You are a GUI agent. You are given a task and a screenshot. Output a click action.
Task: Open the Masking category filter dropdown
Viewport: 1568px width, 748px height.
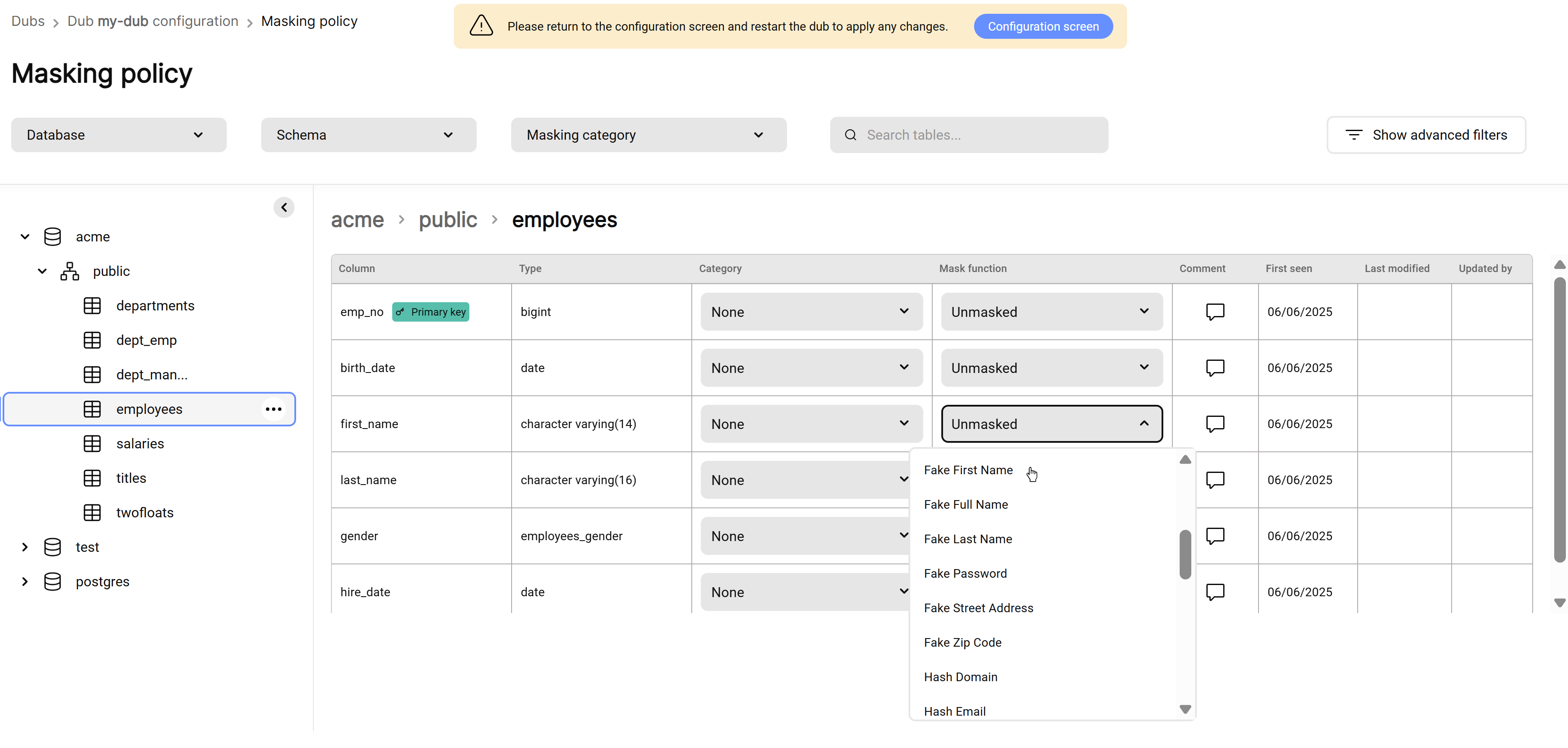point(648,135)
